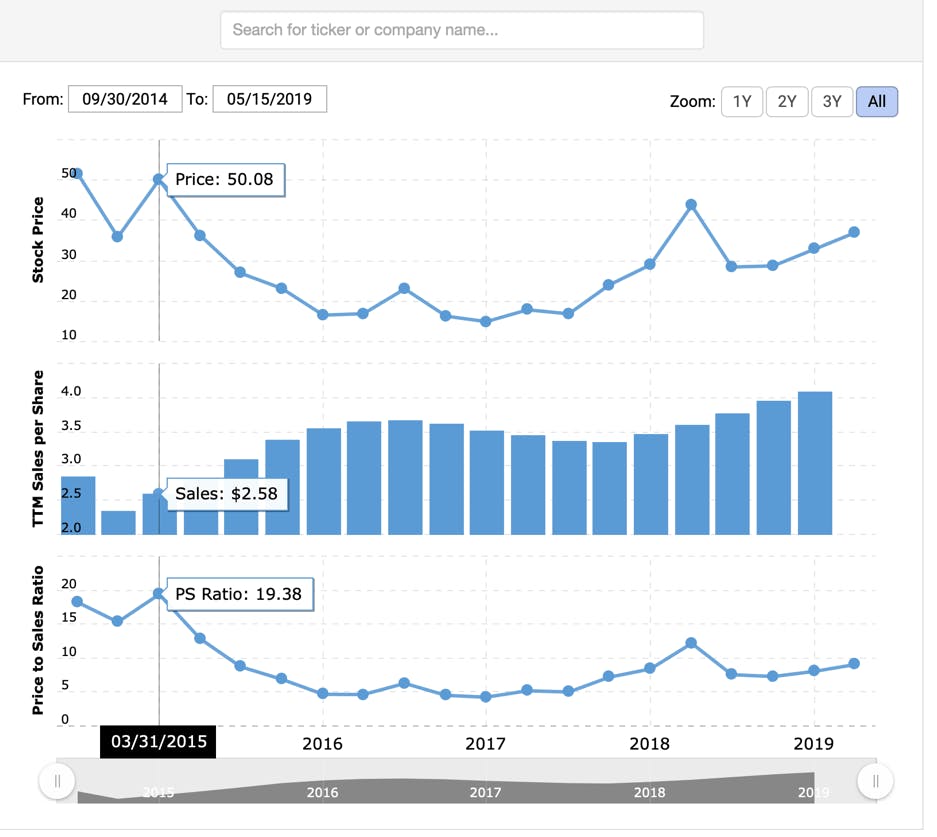Set zoom to 1Y
This screenshot has width=937, height=837.
742,102
